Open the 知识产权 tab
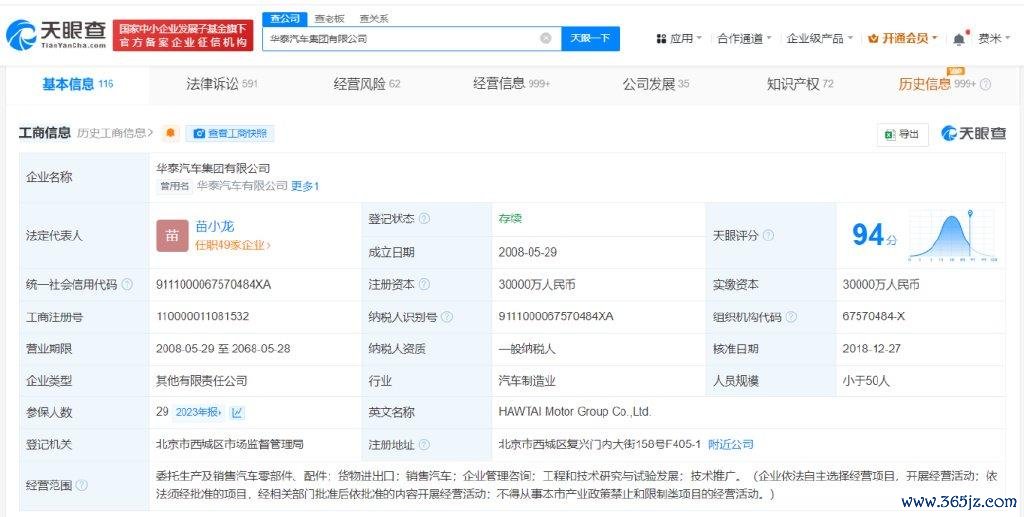 800,84
